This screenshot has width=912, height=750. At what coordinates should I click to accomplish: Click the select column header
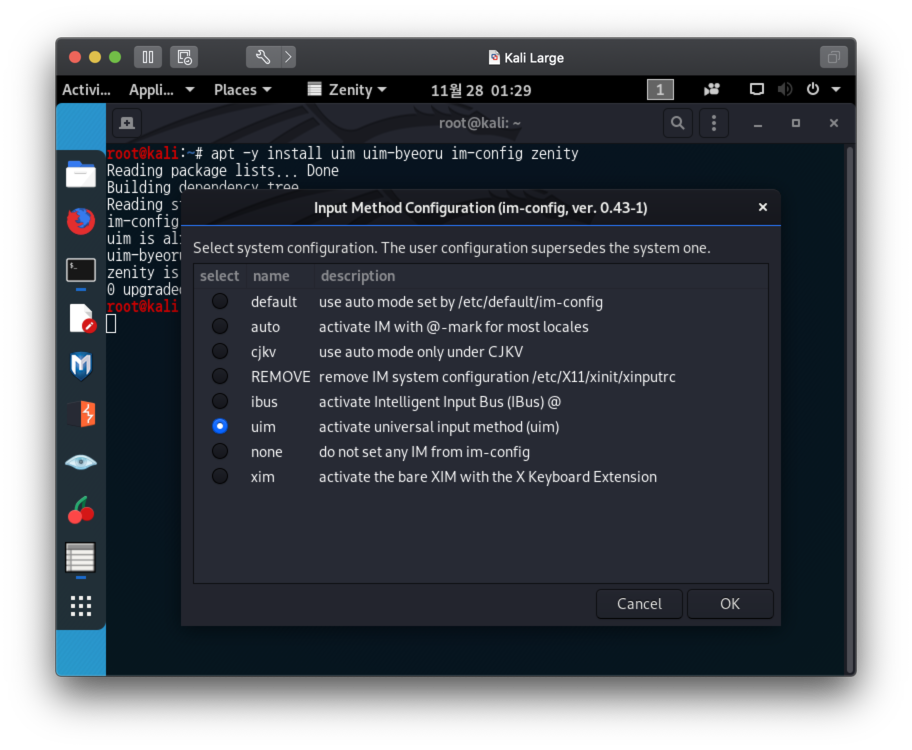220,276
